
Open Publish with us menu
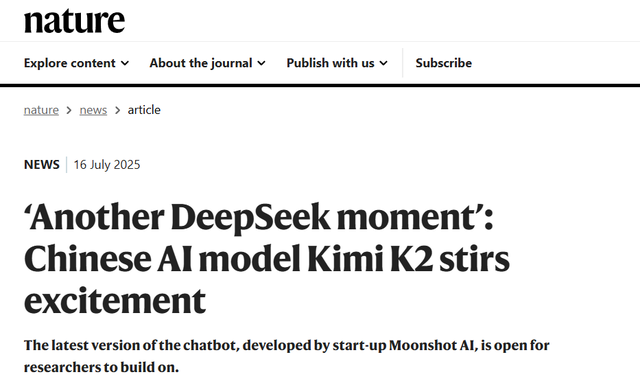337,63
